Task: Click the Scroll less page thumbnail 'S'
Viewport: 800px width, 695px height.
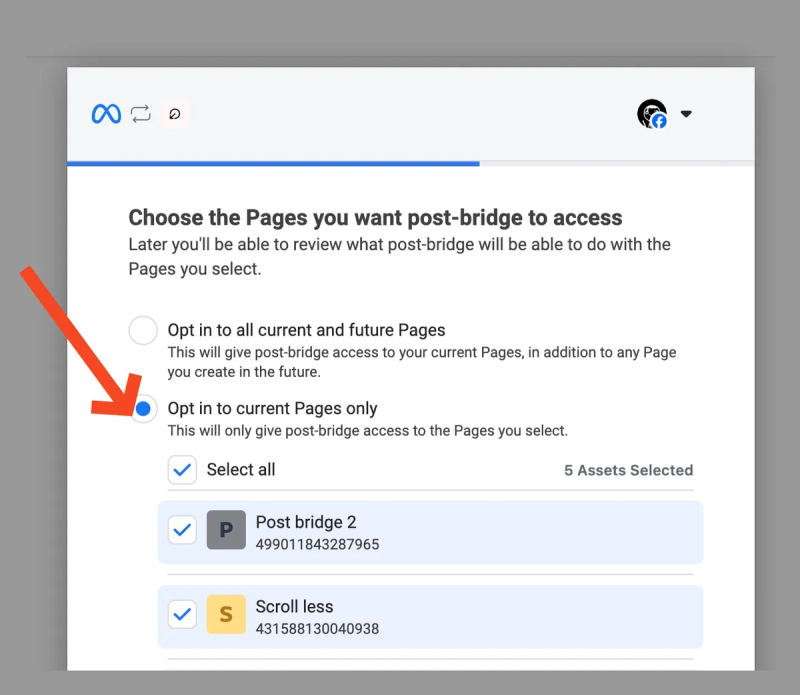Action: point(226,614)
